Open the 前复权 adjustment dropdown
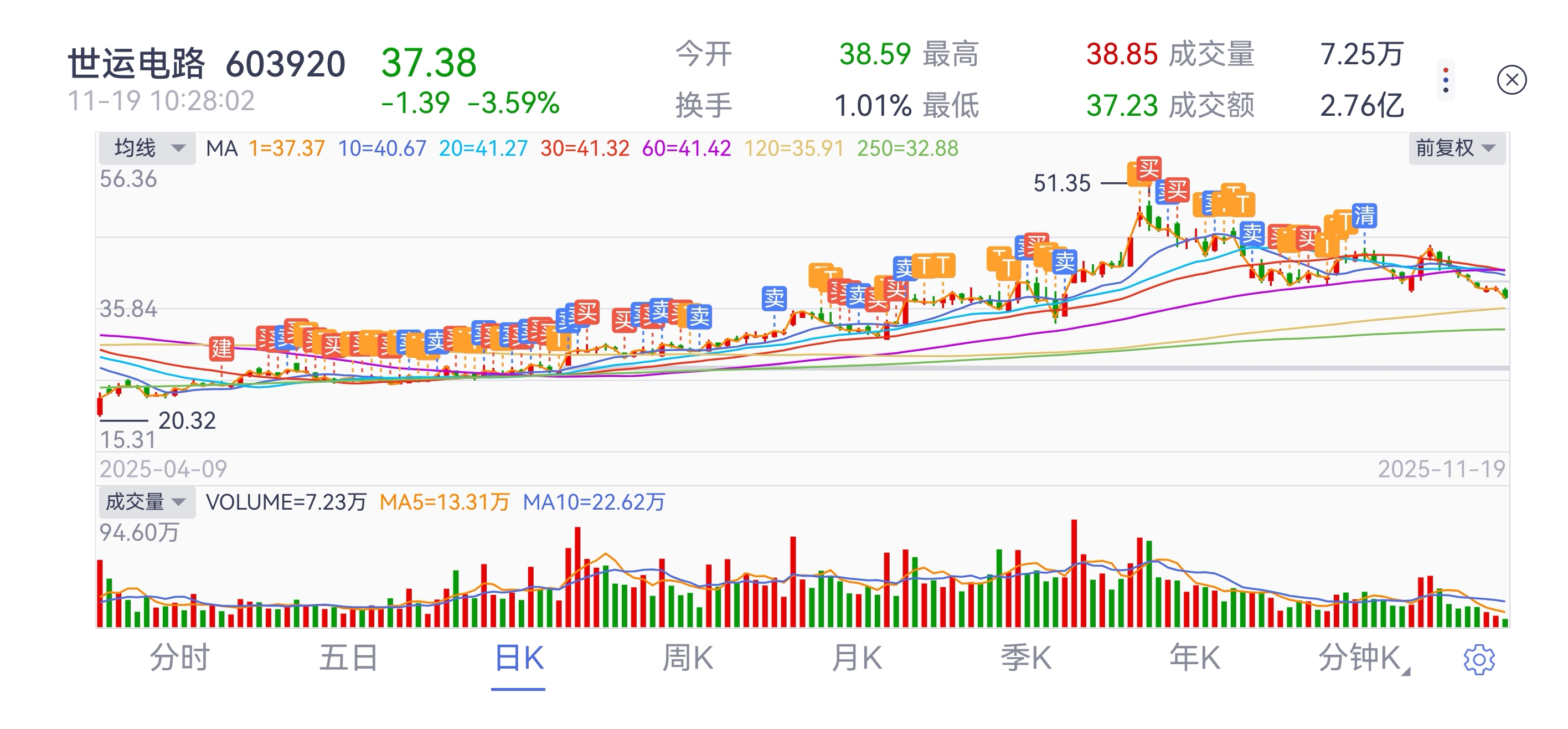This screenshot has height=729, width=1568. click(x=1456, y=148)
